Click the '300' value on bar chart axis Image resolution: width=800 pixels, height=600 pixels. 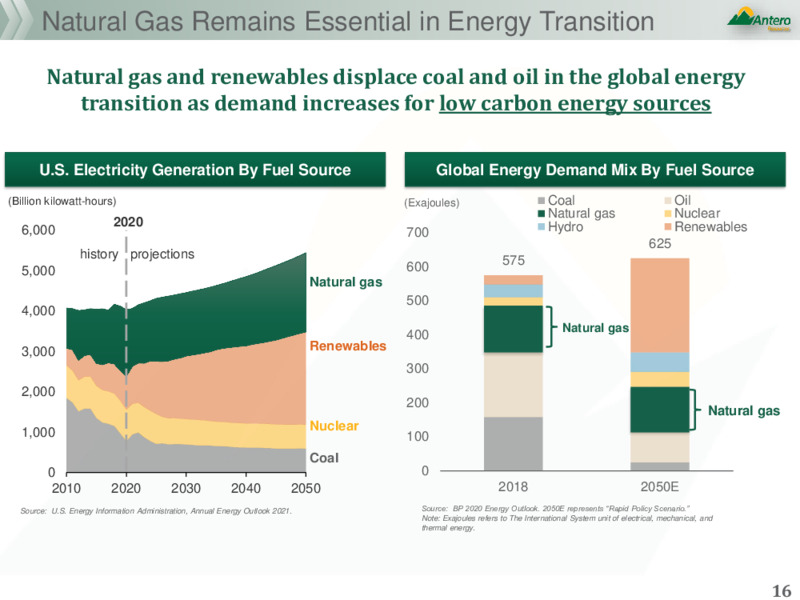pos(417,368)
